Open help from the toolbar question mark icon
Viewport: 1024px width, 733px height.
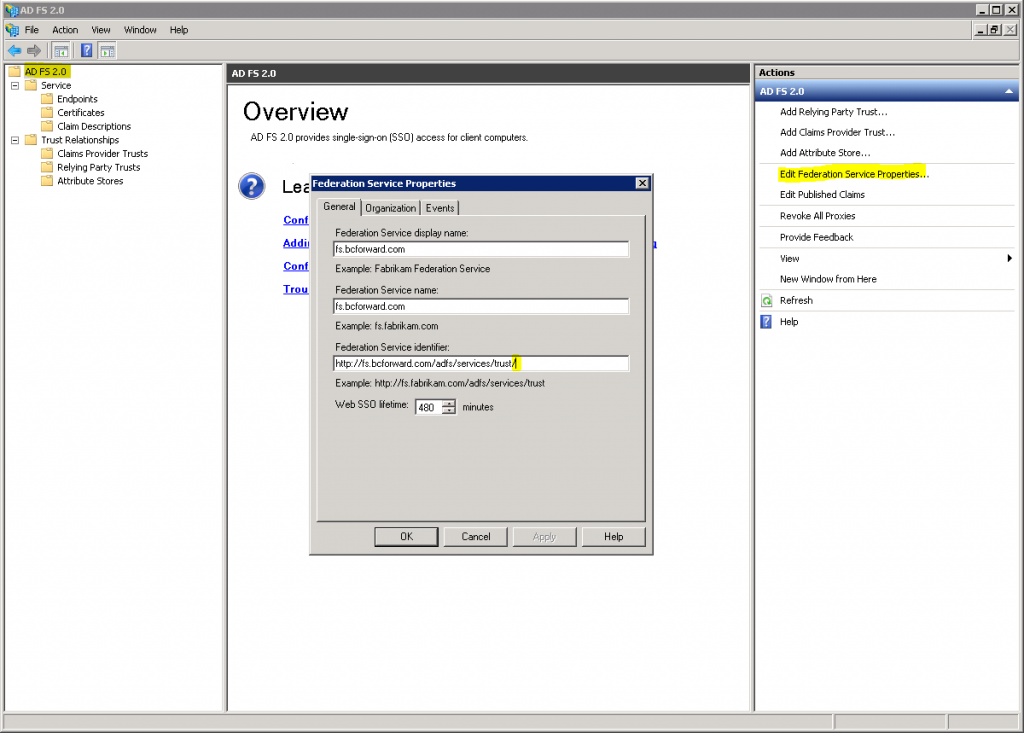coord(86,51)
